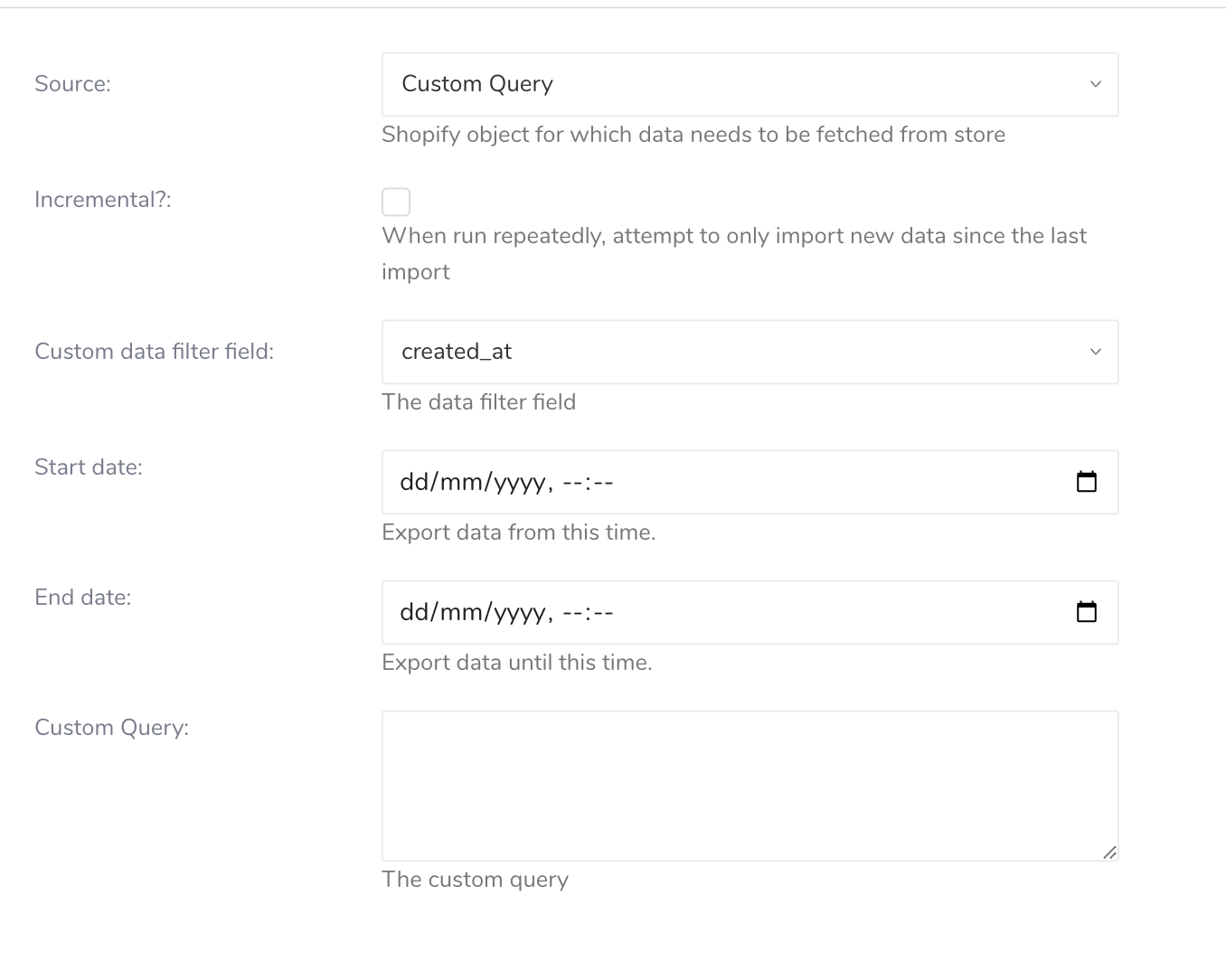Open the End date calendar picker icon
This screenshot has width=1226, height=980.
(1086, 612)
